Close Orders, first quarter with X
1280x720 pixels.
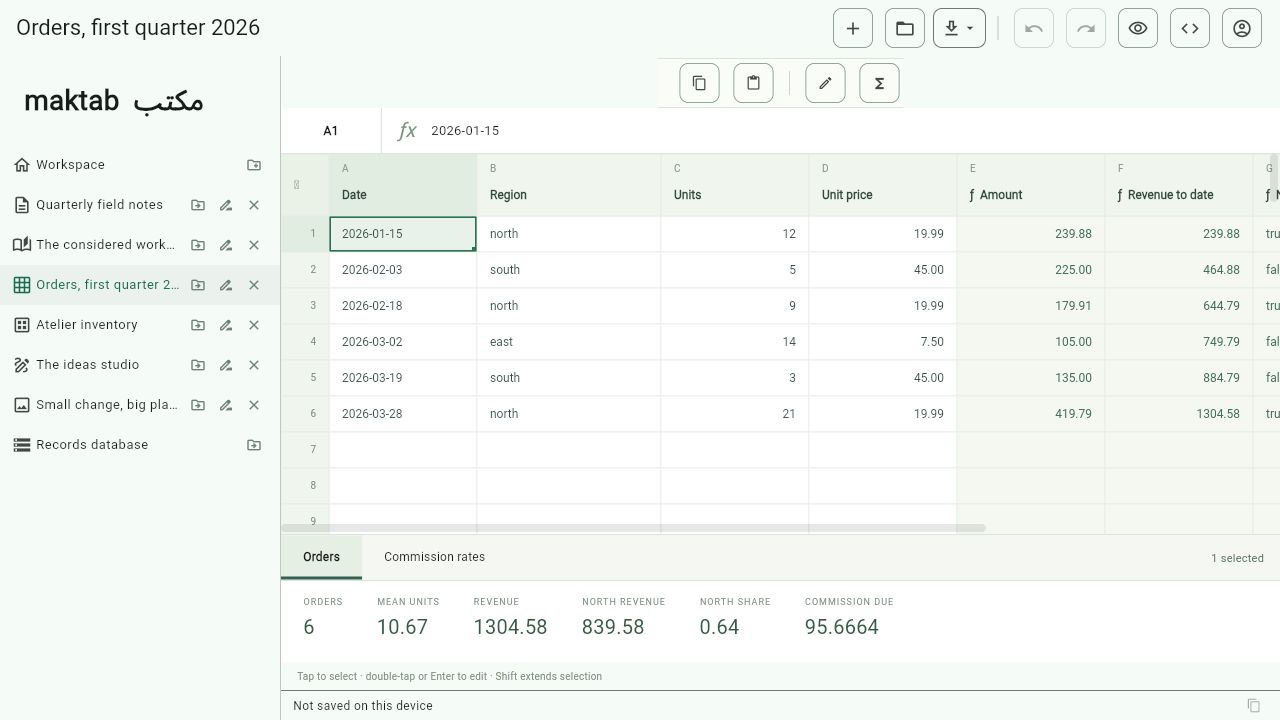click(x=254, y=285)
